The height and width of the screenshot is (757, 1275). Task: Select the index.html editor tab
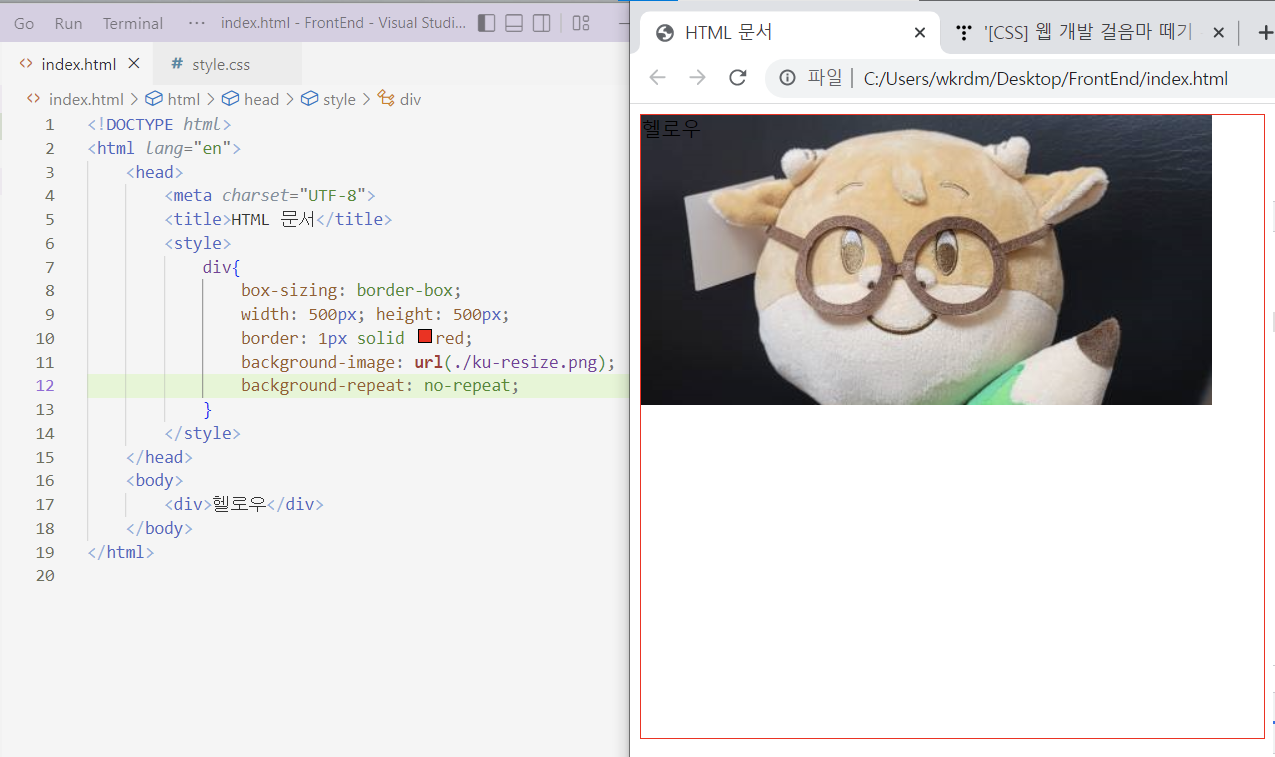pos(78,64)
